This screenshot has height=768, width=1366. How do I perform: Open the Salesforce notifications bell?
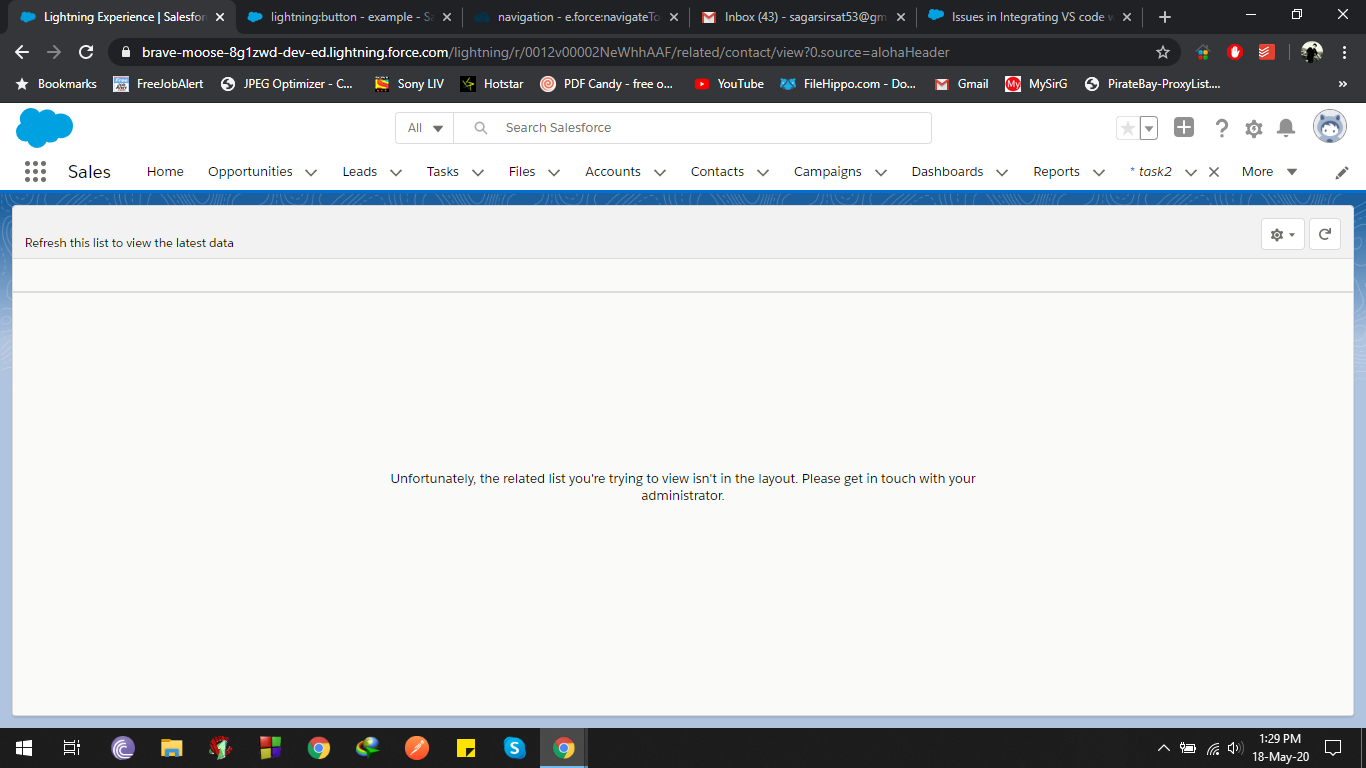(1286, 128)
